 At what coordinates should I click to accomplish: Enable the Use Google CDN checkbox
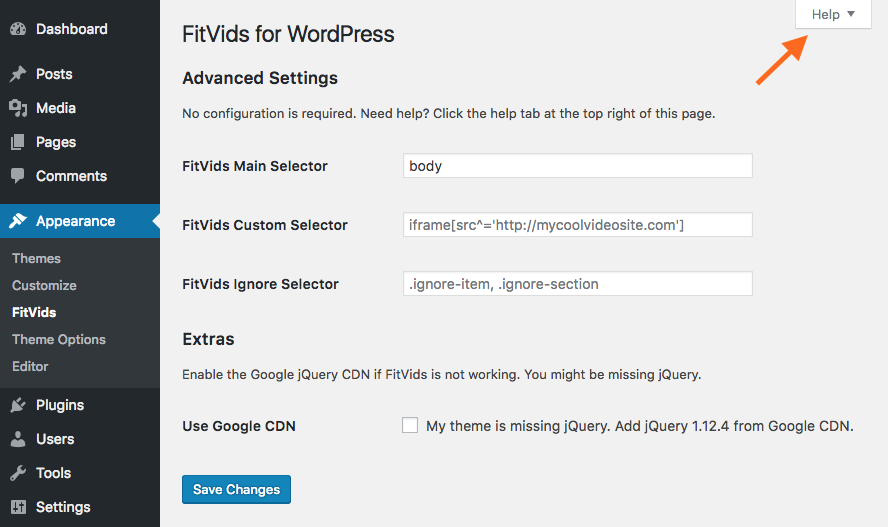pyautogui.click(x=410, y=425)
